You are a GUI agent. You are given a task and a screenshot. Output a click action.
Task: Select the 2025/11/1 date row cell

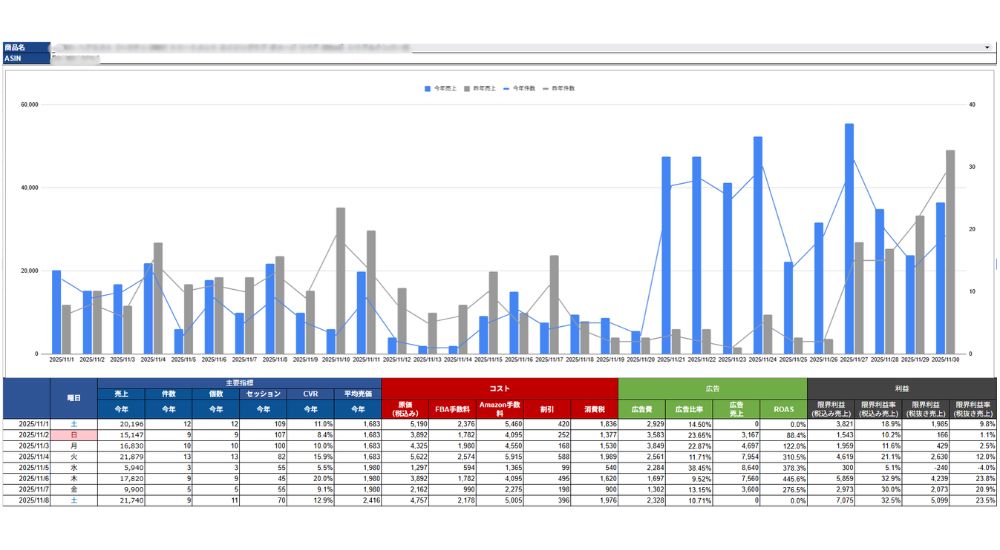(25, 424)
